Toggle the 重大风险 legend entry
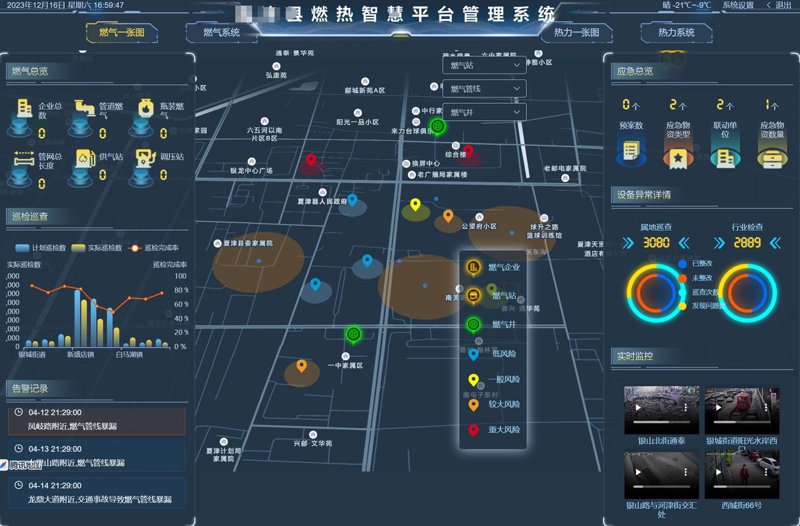The width and height of the screenshot is (800, 526). coord(493,430)
